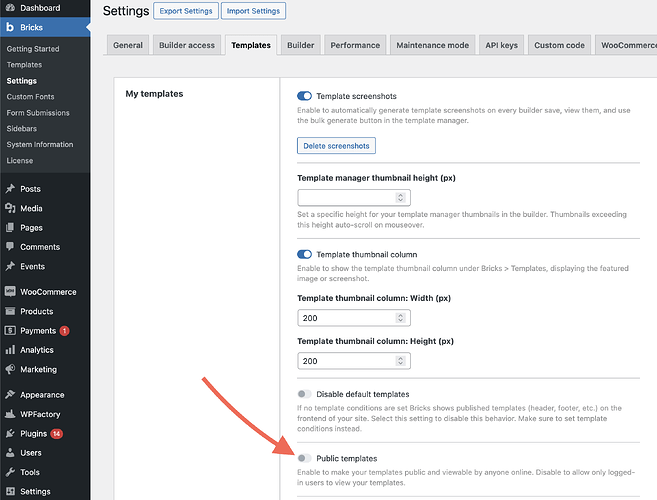This screenshot has width=657, height=500.
Task: Open Custom Fonts in Bricks submenu
Action: click(x=31, y=96)
